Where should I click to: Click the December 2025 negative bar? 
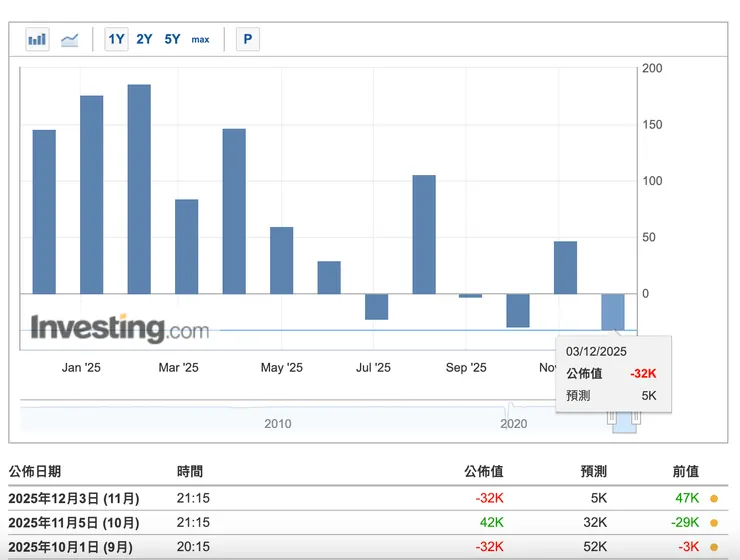click(x=612, y=311)
